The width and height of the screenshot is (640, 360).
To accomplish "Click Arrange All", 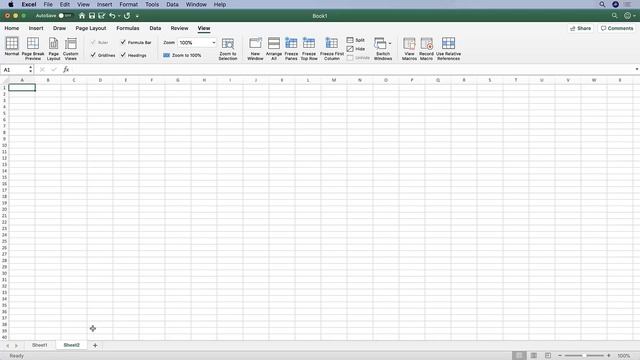I will pyautogui.click(x=274, y=48).
